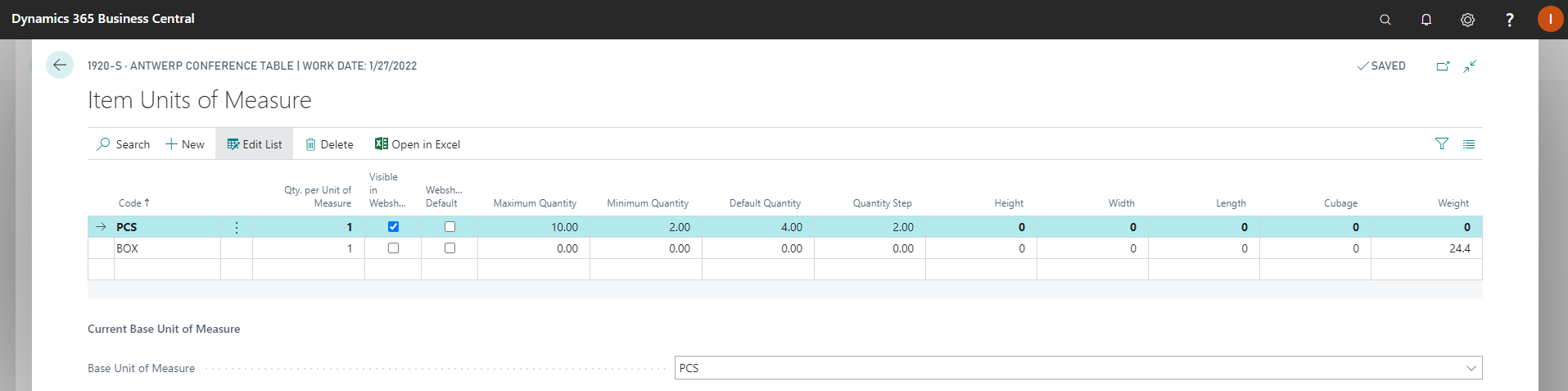Click the Default Quantity column header

765,203
